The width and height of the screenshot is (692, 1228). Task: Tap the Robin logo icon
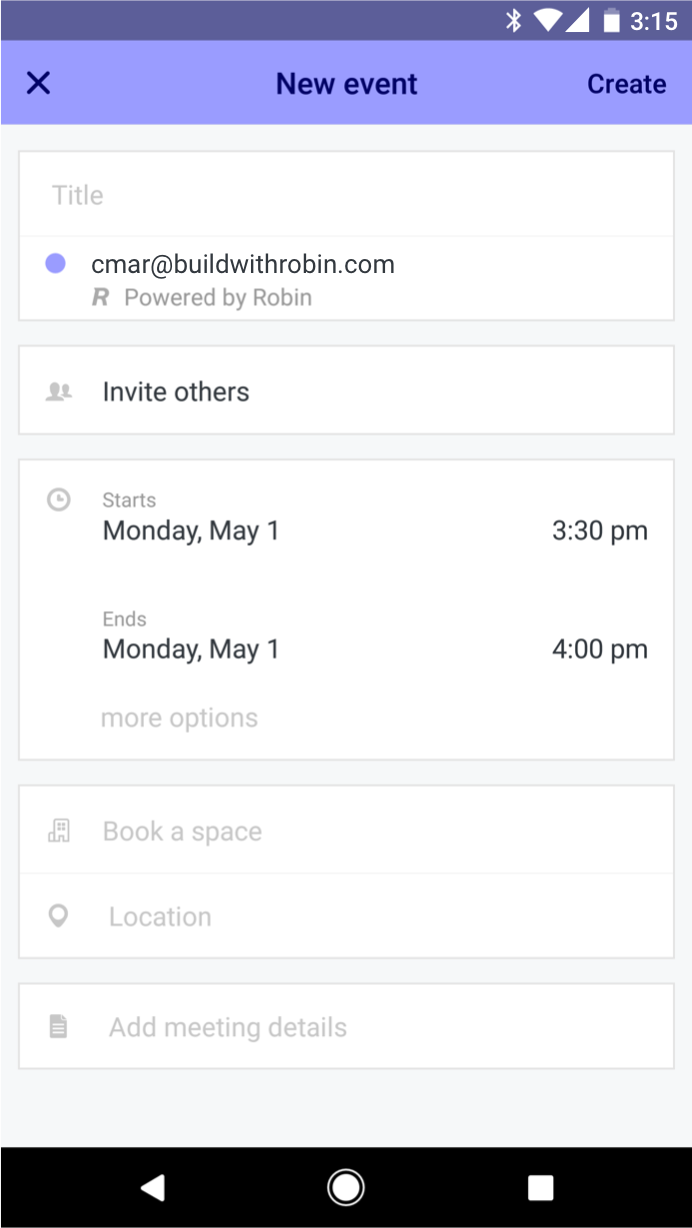pos(100,298)
